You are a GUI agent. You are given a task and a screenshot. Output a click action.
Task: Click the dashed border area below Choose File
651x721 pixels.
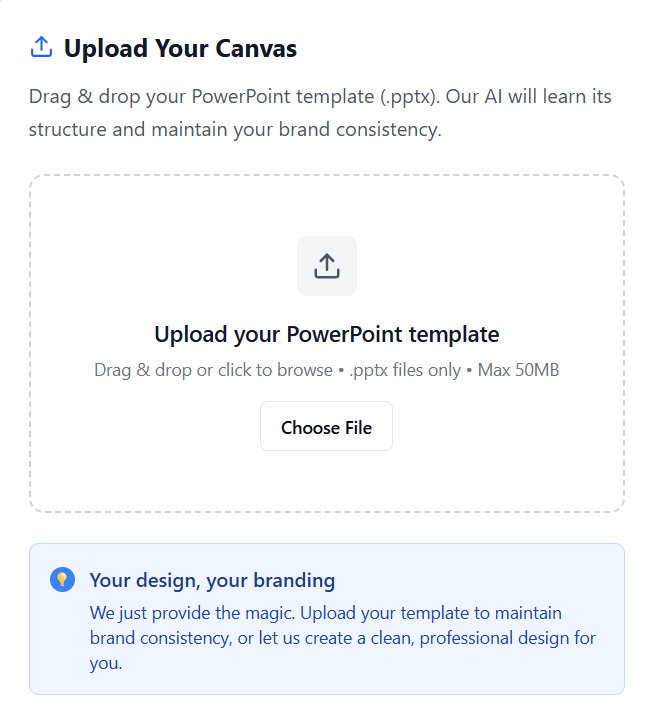[x=326, y=511]
